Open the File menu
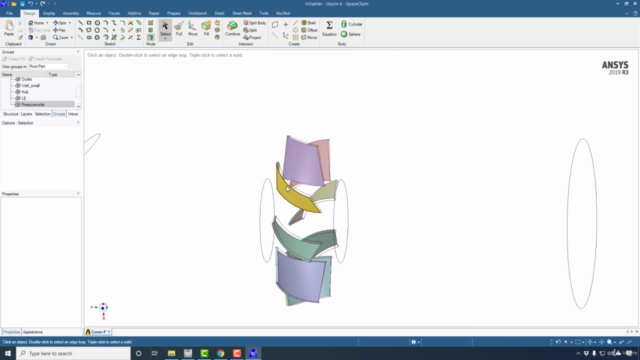 pos(9,13)
